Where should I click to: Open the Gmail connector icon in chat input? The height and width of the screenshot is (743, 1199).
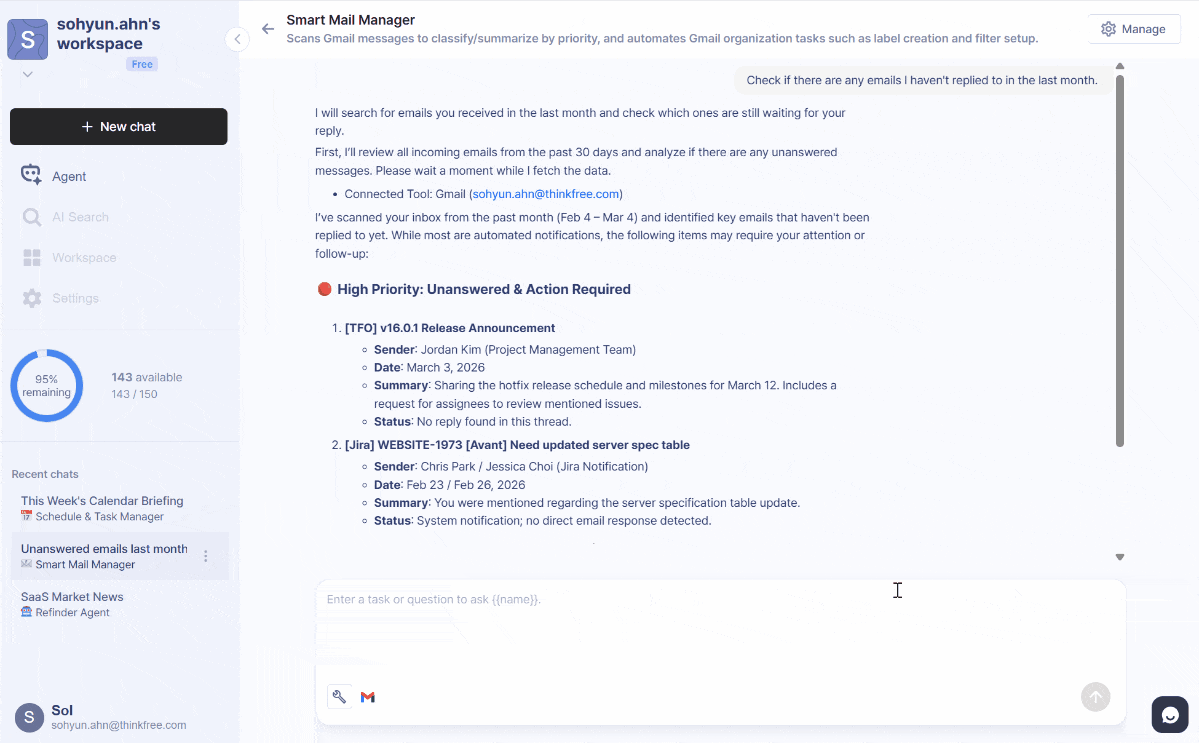(368, 696)
